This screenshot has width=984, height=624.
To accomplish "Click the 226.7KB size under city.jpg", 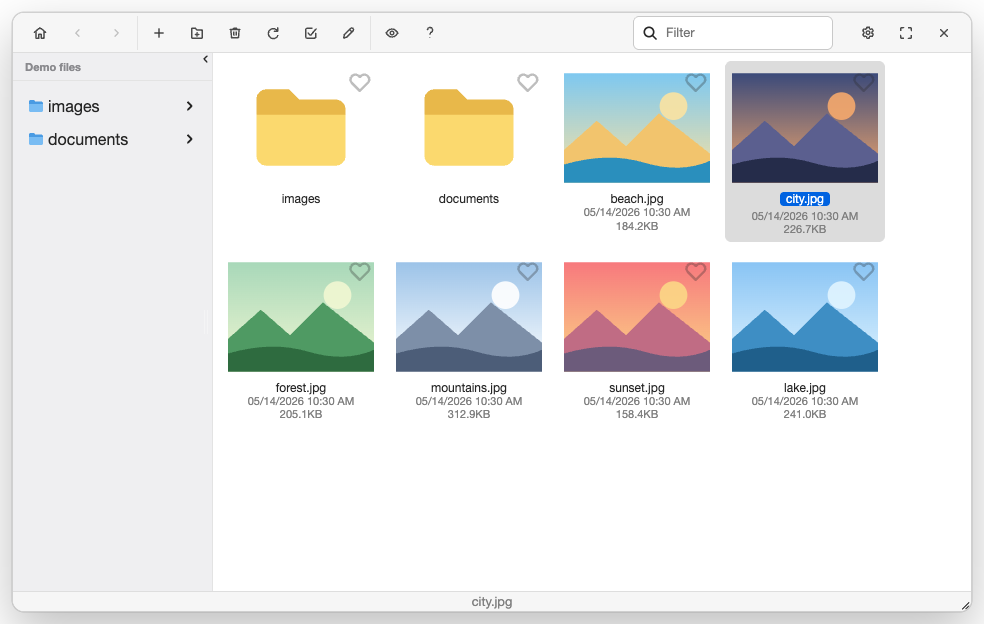I will pos(805,229).
